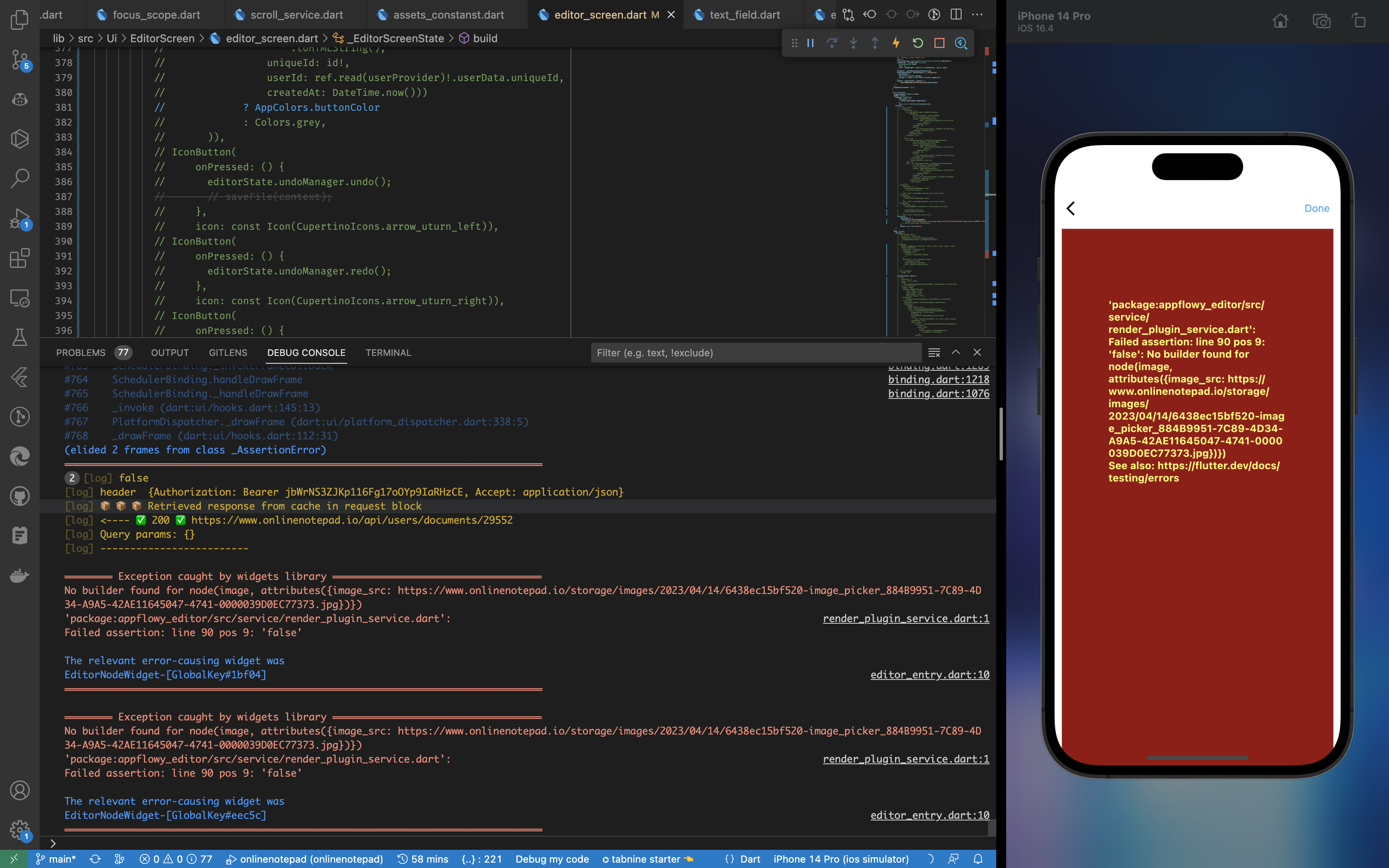The width and height of the screenshot is (1389, 868).
Task: Tap Done in the iPhone simulator
Action: click(1317, 208)
